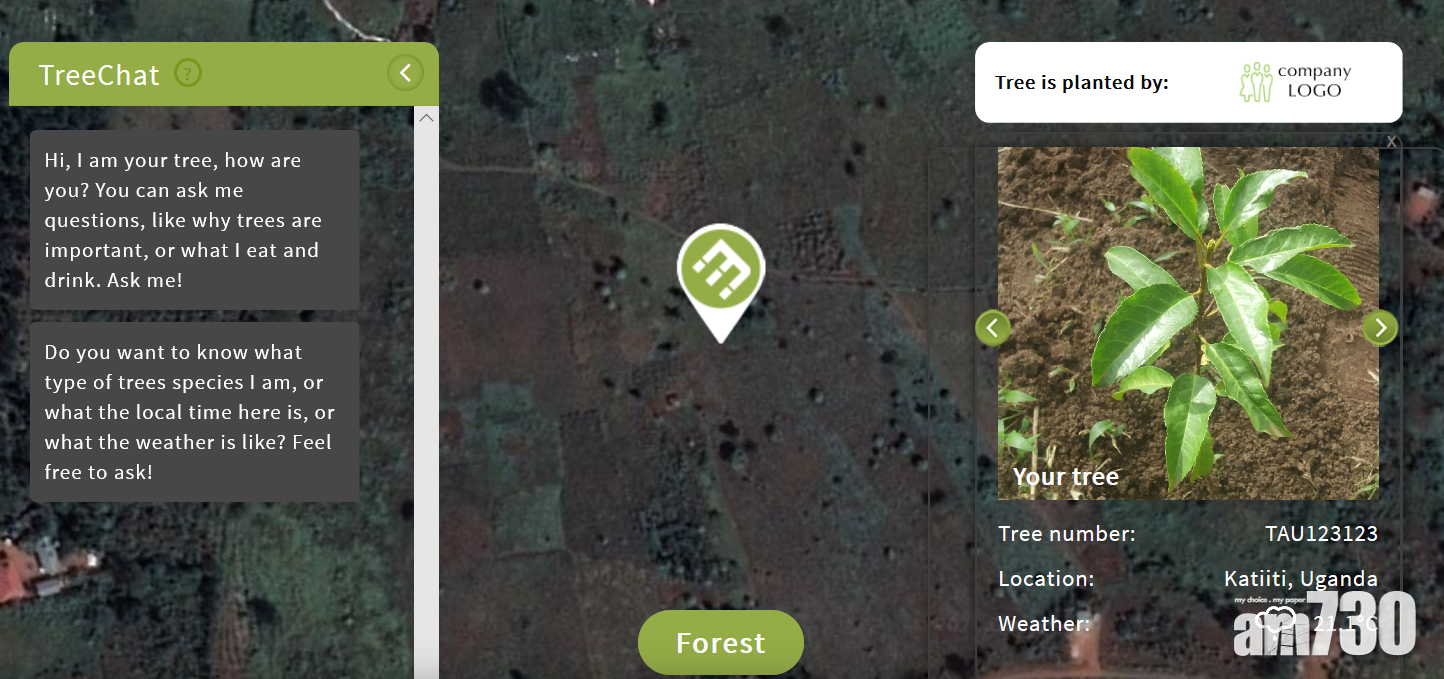Click the 'Tree is planted by' card
Image resolution: width=1444 pixels, height=679 pixels.
coord(1188,82)
